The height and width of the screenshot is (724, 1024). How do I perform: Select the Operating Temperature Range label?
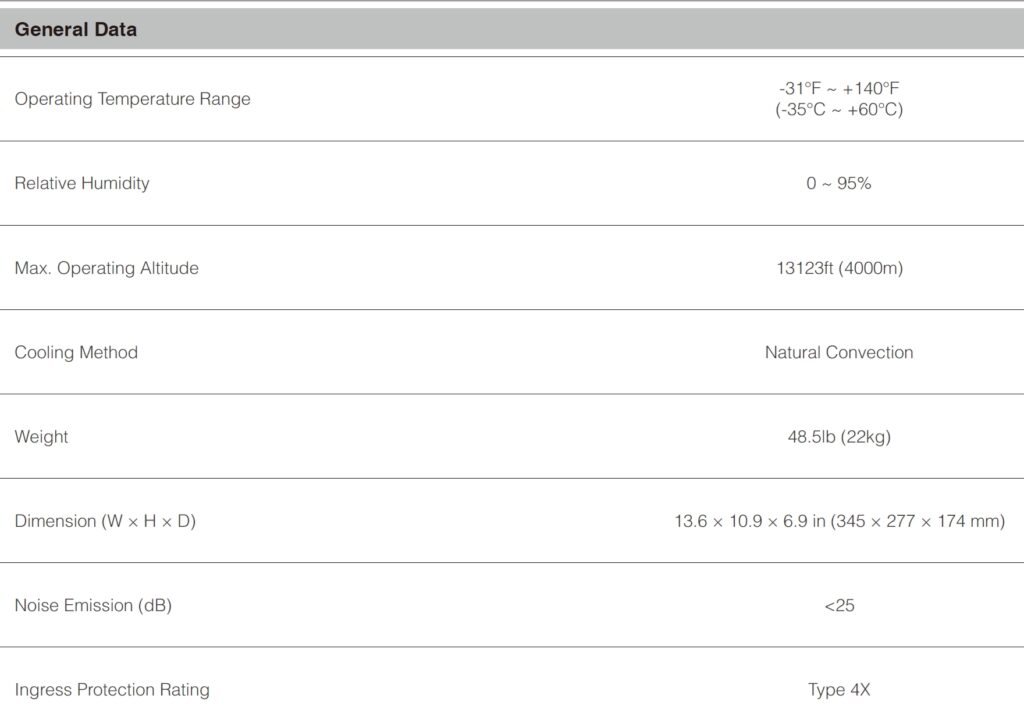(132, 99)
